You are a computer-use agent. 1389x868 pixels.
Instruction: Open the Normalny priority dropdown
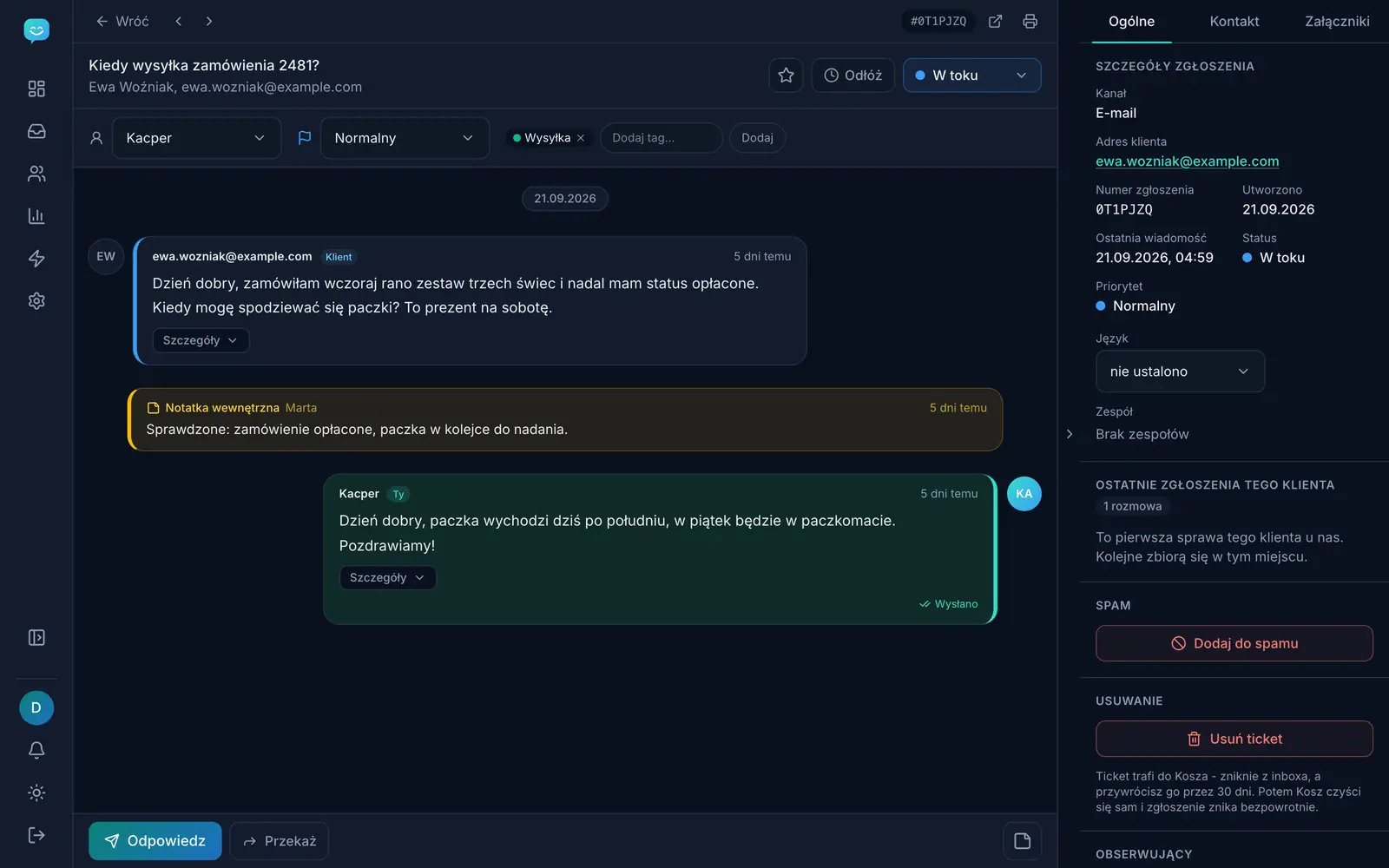coord(405,138)
